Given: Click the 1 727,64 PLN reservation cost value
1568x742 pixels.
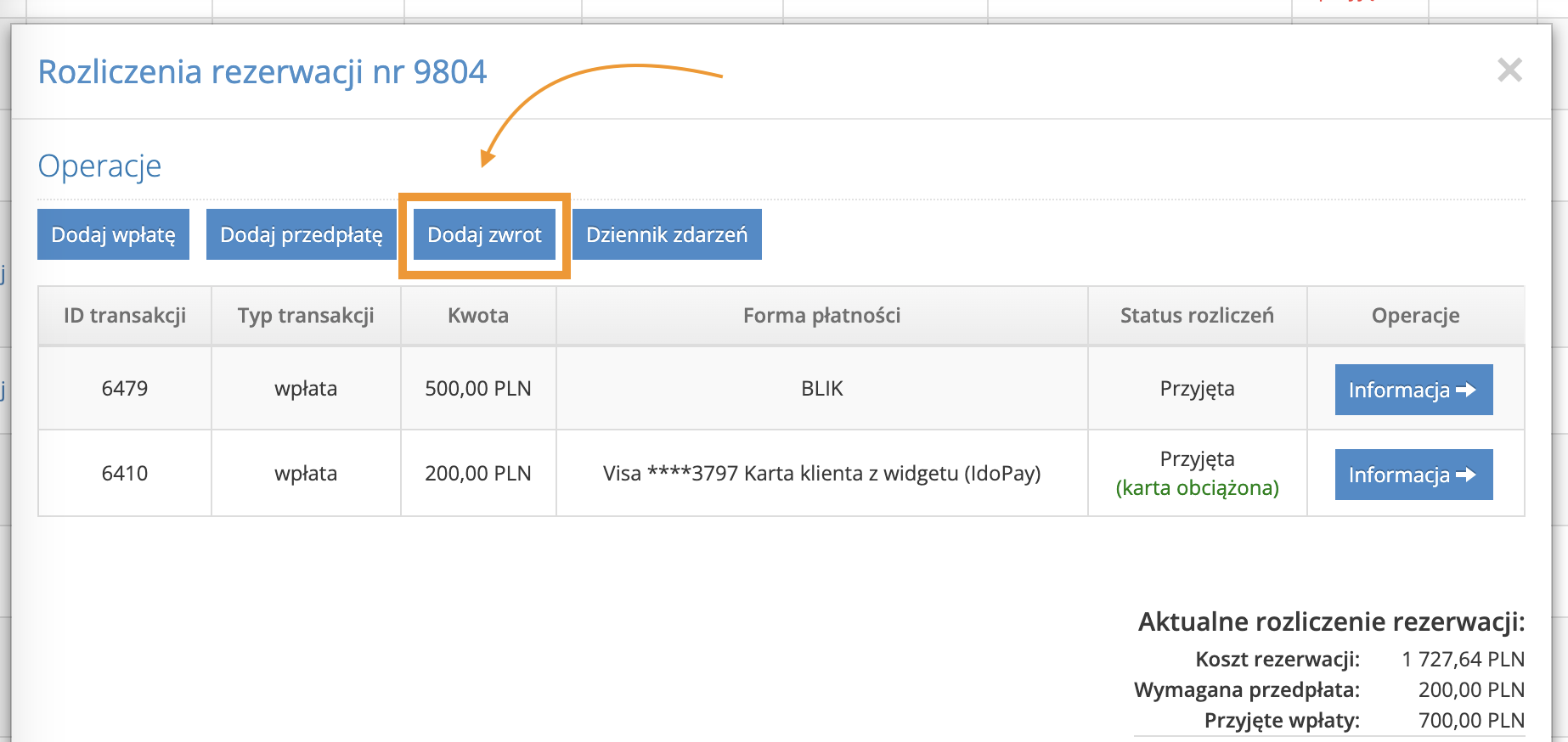Looking at the screenshot, I should click(1463, 660).
